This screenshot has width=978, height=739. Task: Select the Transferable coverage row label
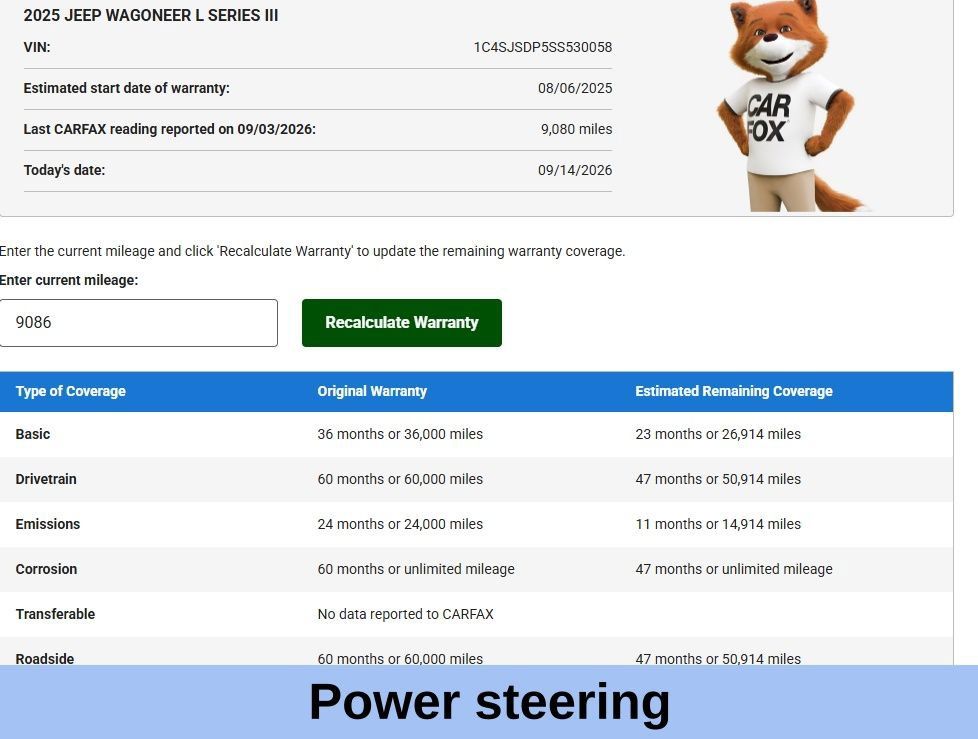[56, 614]
